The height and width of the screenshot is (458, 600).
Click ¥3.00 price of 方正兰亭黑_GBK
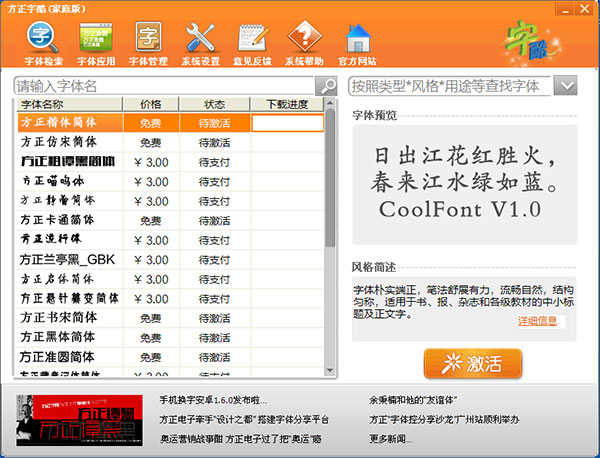click(151, 260)
